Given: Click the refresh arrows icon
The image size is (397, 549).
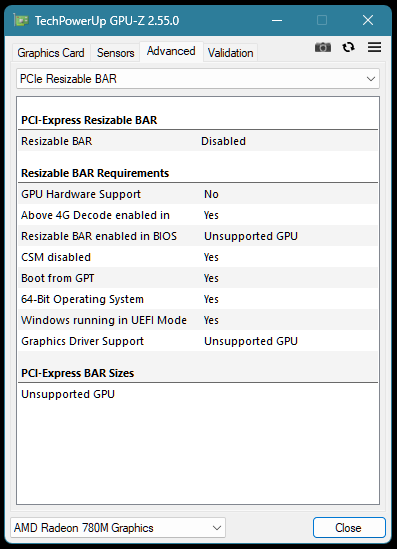Looking at the screenshot, I should 348,47.
